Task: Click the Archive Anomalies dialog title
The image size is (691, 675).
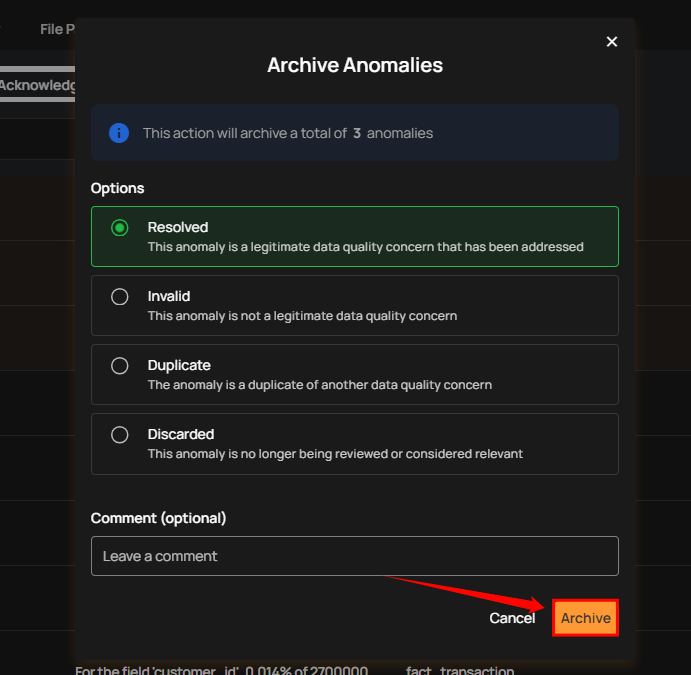Action: click(355, 65)
